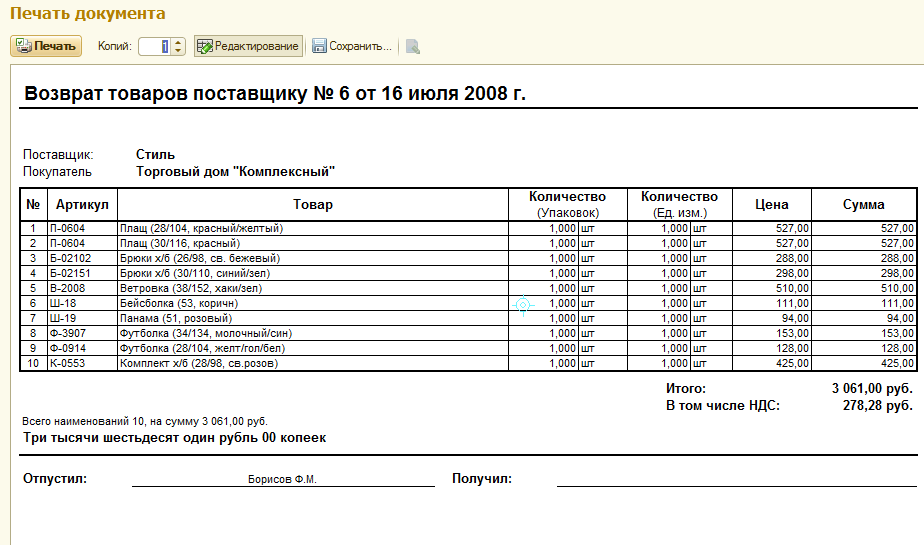Click the Получил: label
This screenshot has width=924, height=545.
click(x=481, y=478)
